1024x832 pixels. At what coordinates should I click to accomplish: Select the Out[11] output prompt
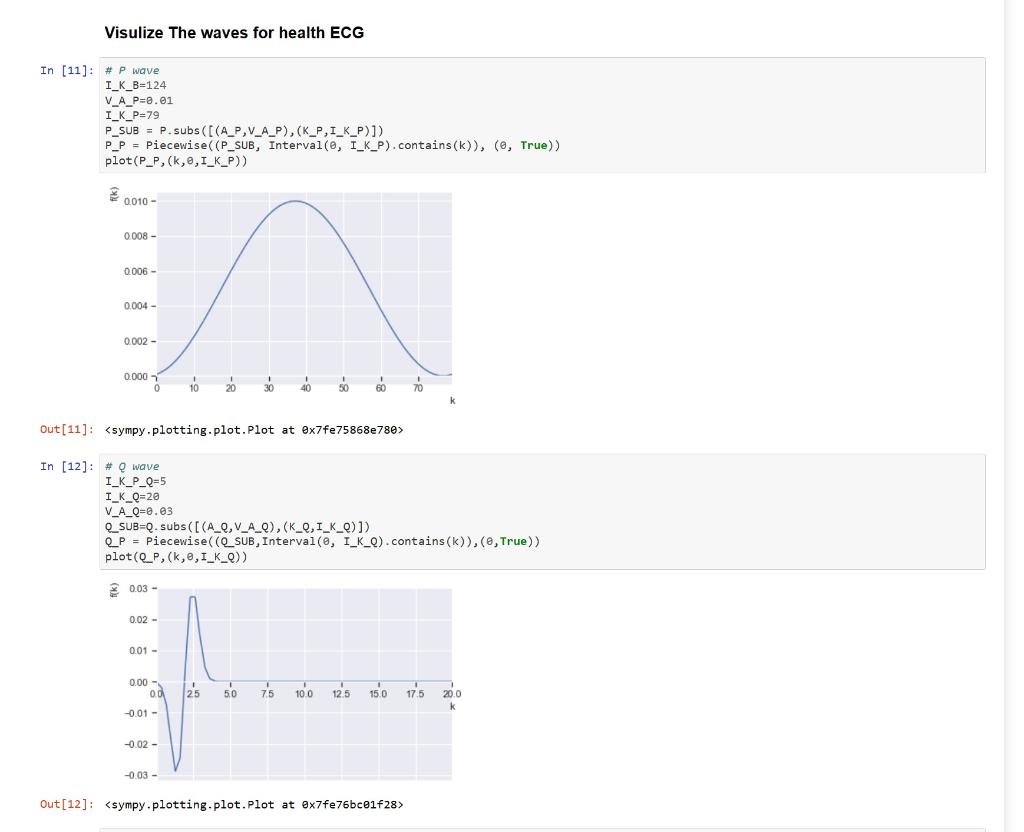(x=67, y=429)
